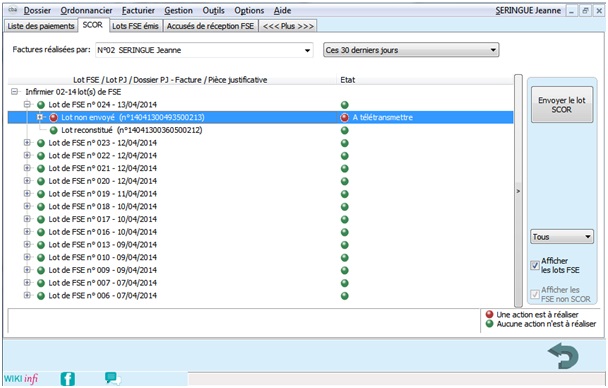The width and height of the screenshot is (608, 388).
Task: Select the SCOR tab
Action: (x=93, y=25)
